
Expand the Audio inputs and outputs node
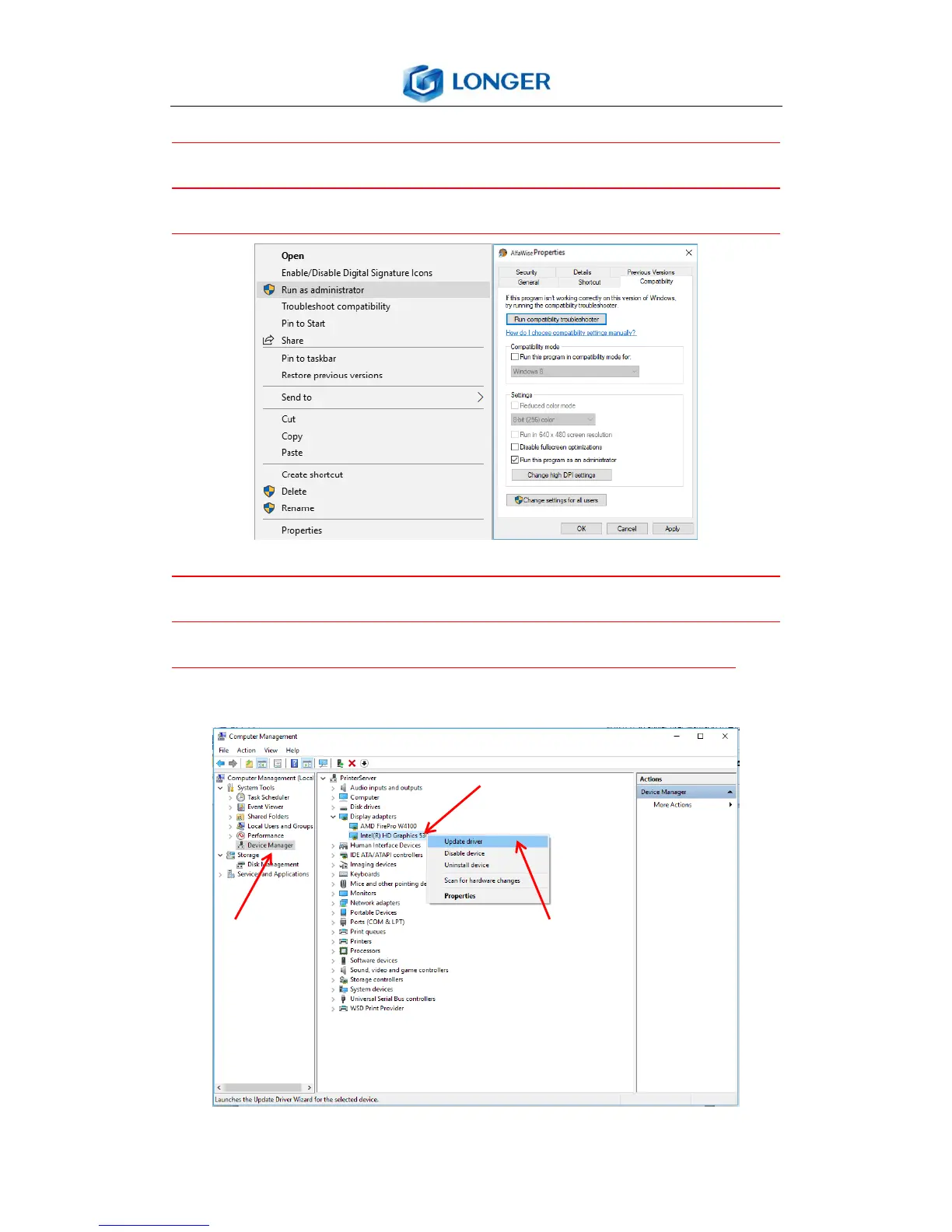pyautogui.click(x=333, y=788)
